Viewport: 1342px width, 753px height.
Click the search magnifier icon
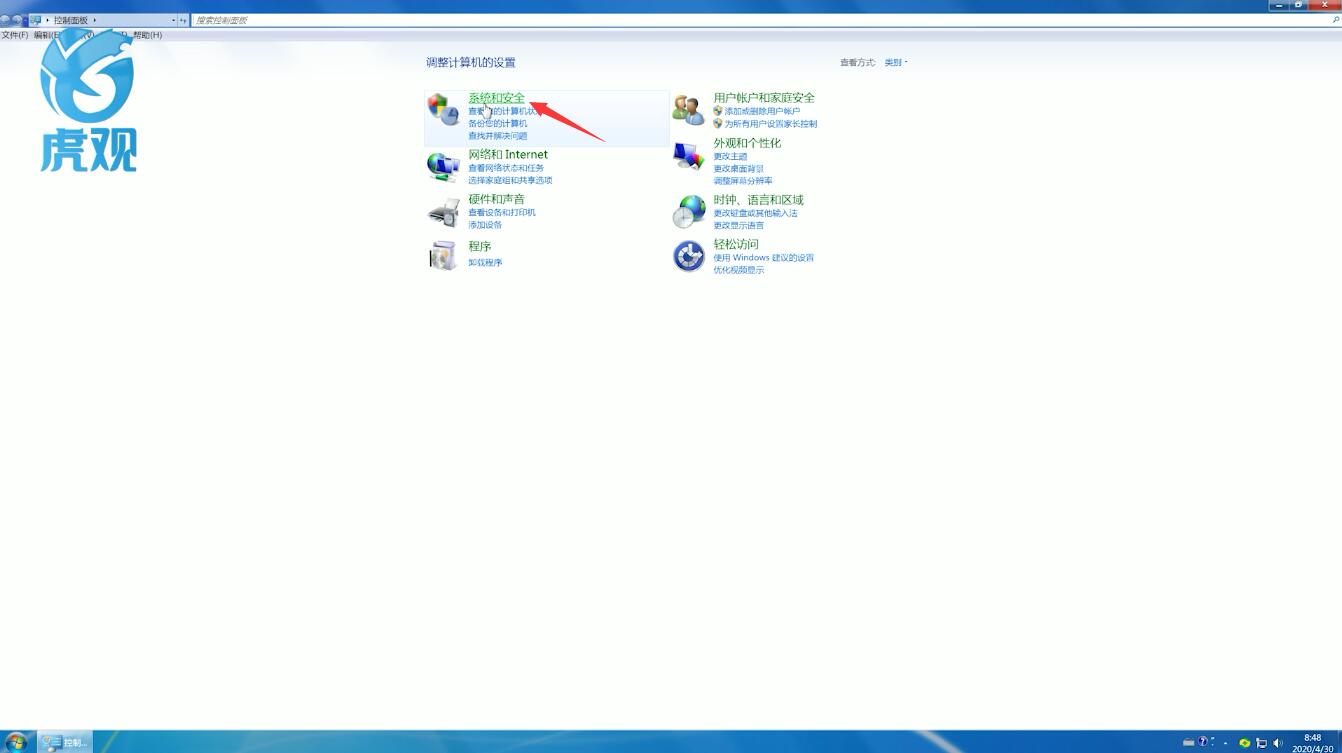point(1335,20)
